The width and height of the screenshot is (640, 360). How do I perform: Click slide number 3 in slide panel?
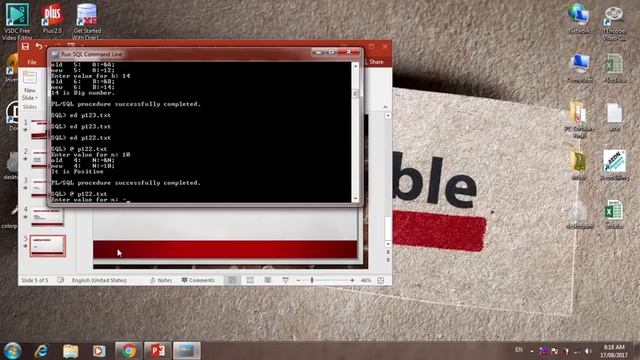pos(26,180)
